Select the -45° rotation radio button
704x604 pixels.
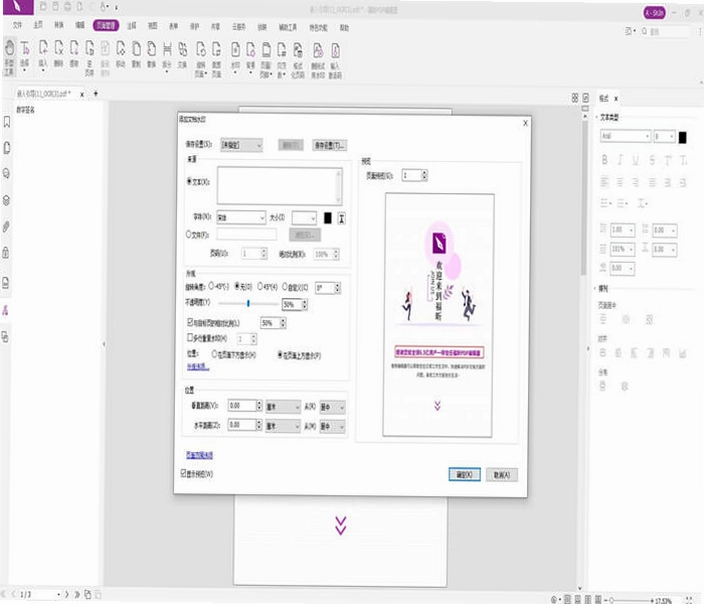(x=211, y=286)
